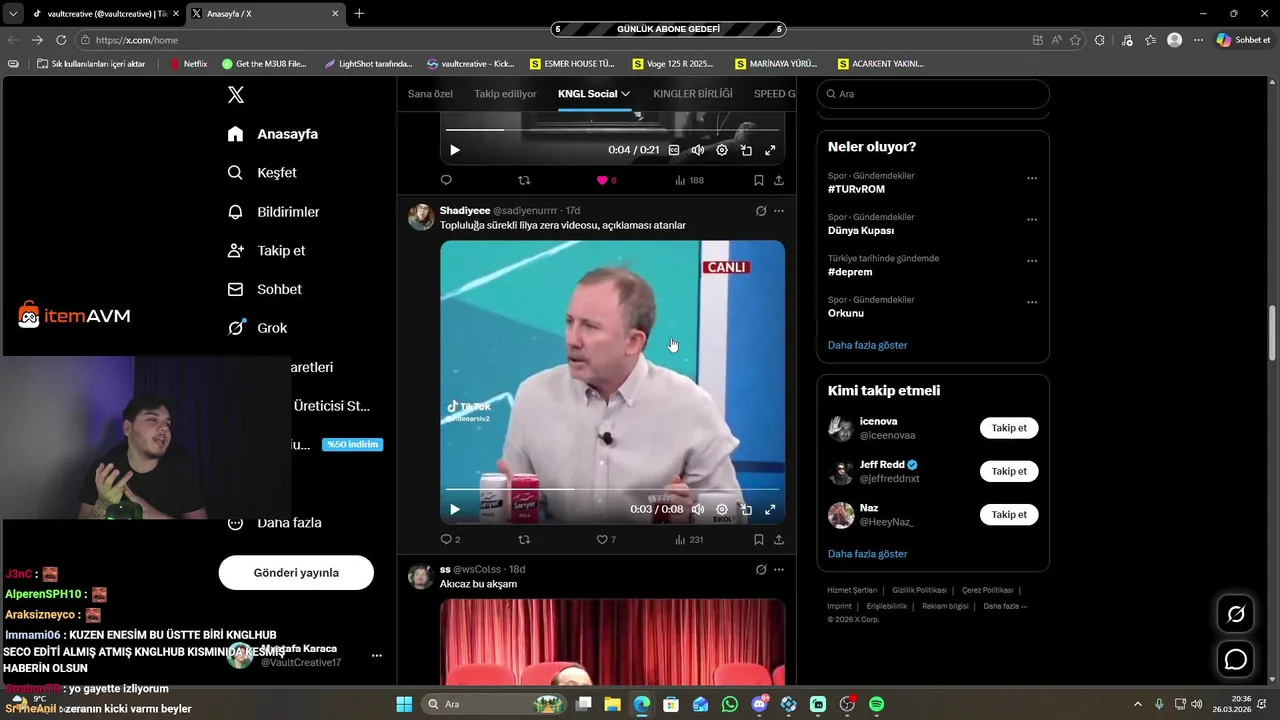The width and height of the screenshot is (1280, 720).
Task: Play the top video (0:04 / 0:21)
Action: click(455, 150)
